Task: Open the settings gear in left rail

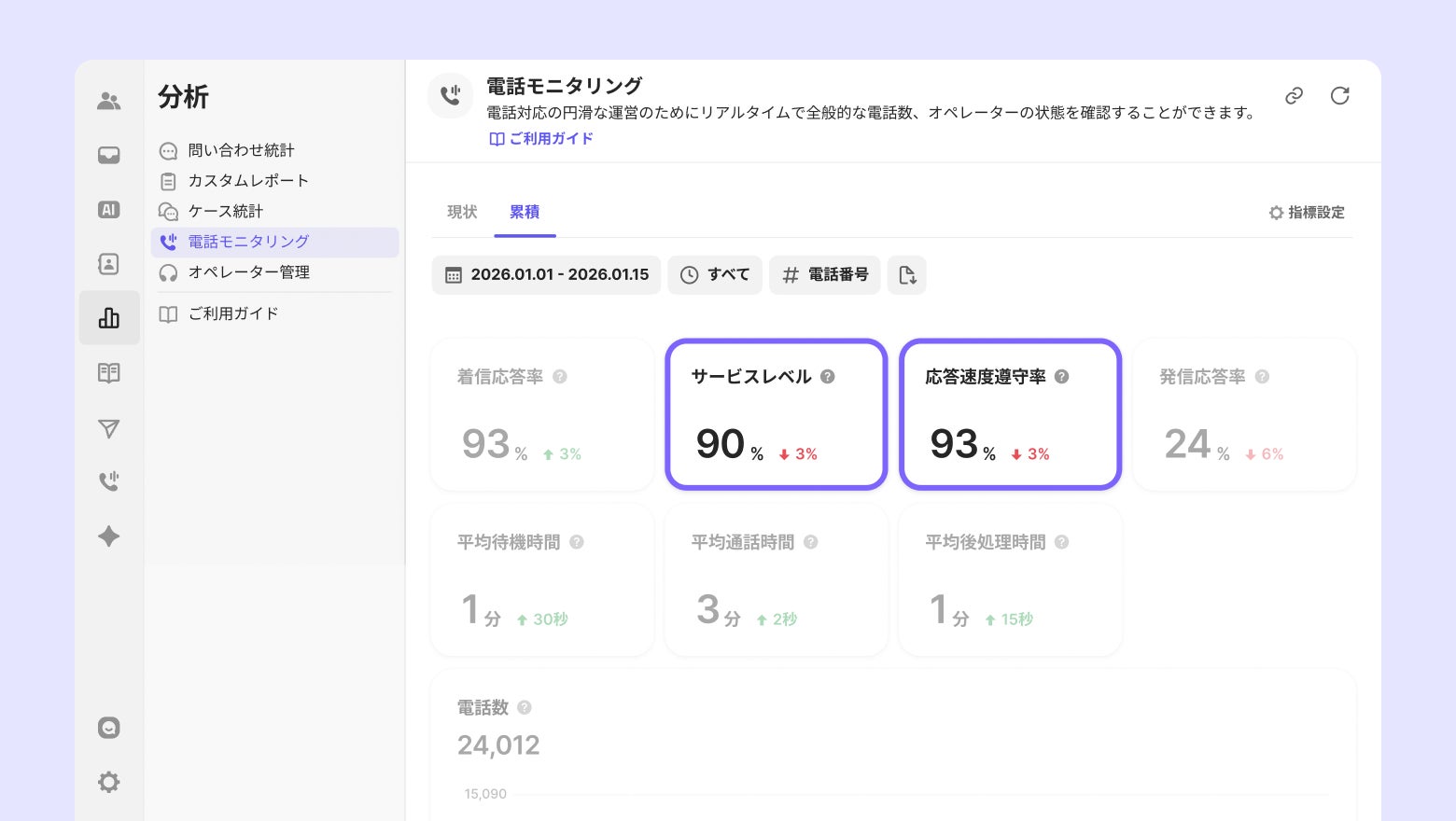Action: 109,782
